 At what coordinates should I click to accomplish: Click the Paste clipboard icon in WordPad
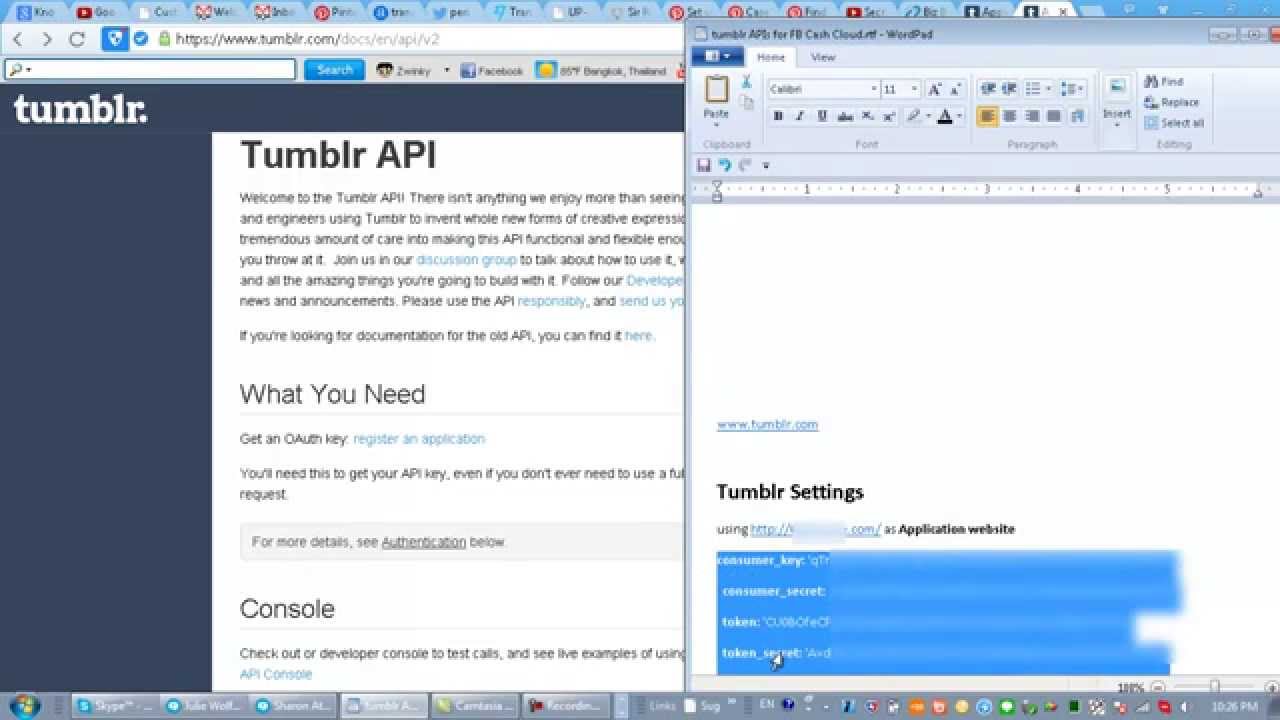716,90
